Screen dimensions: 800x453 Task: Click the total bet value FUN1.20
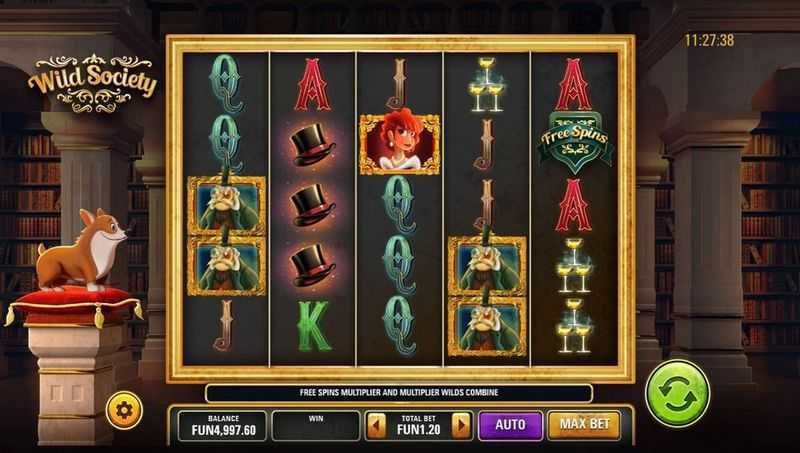pyautogui.click(x=418, y=430)
